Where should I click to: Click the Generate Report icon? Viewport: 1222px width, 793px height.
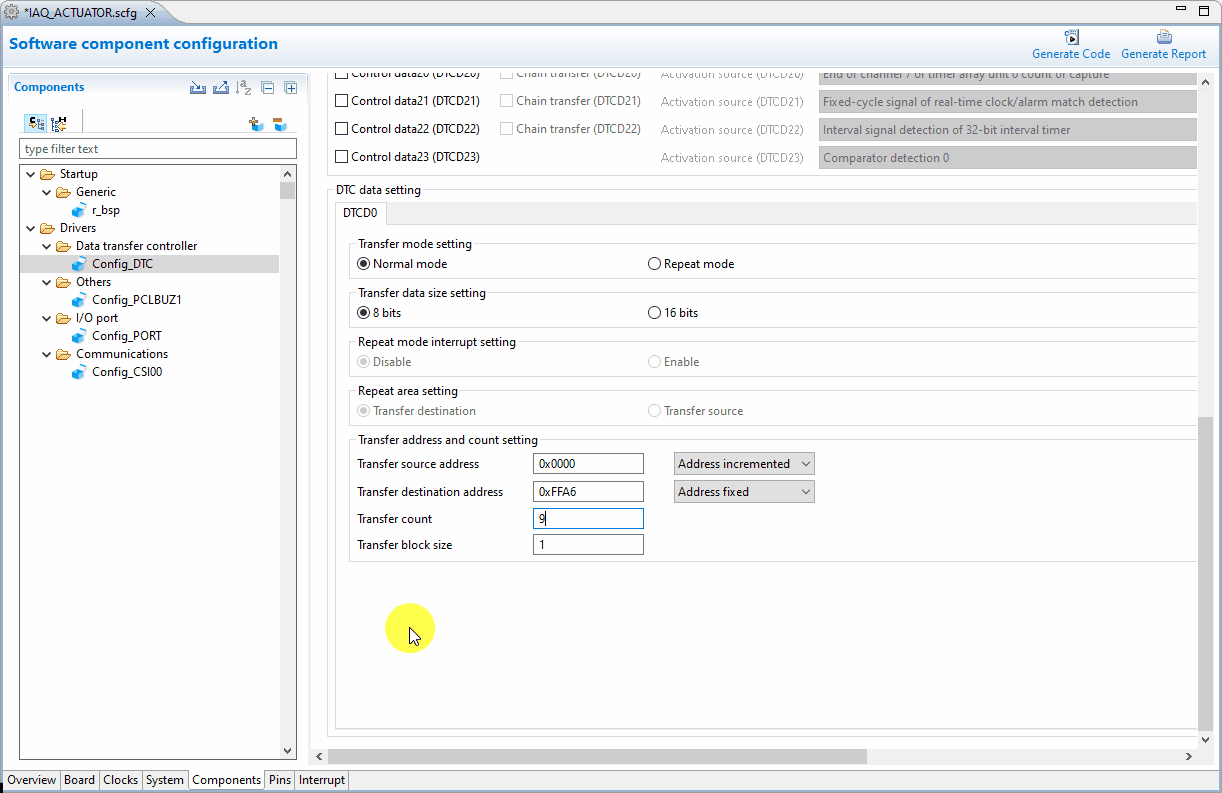pos(1163,36)
